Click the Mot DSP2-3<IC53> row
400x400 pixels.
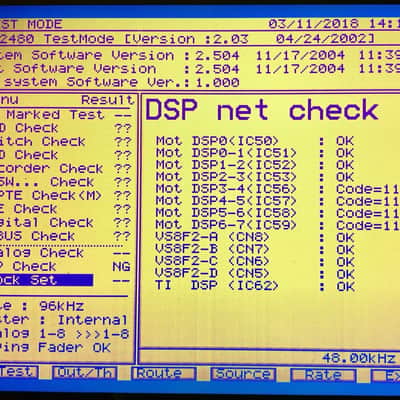pos(255,177)
